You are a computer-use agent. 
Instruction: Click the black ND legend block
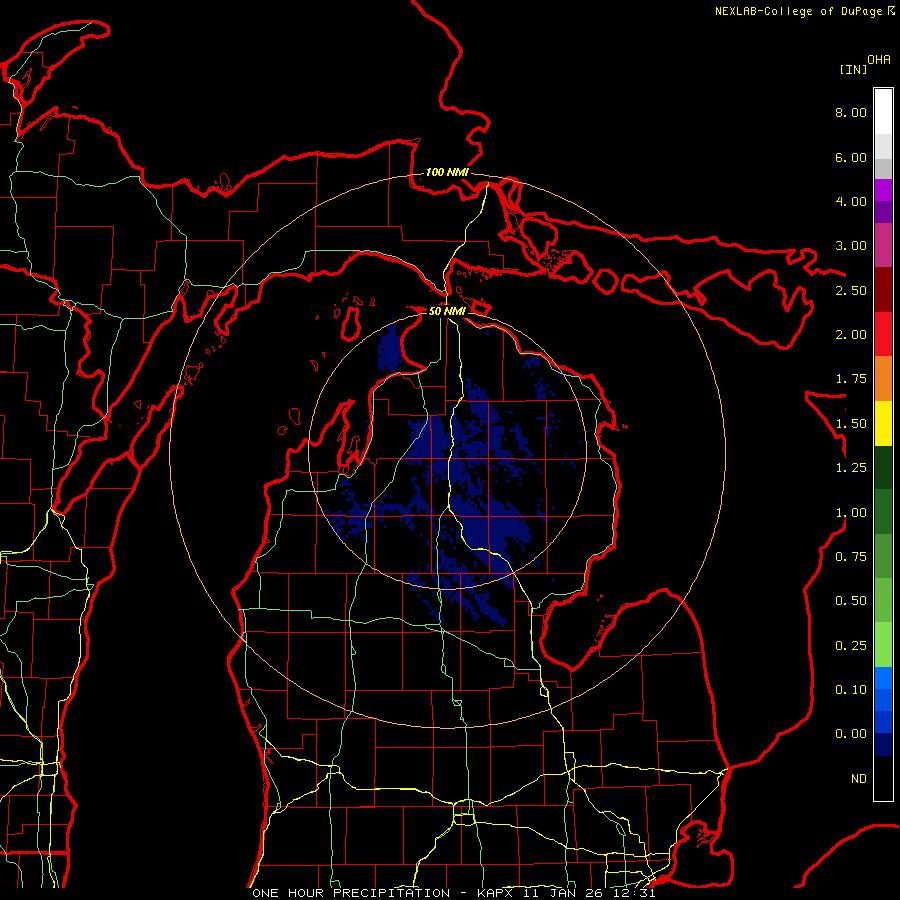[x=883, y=778]
